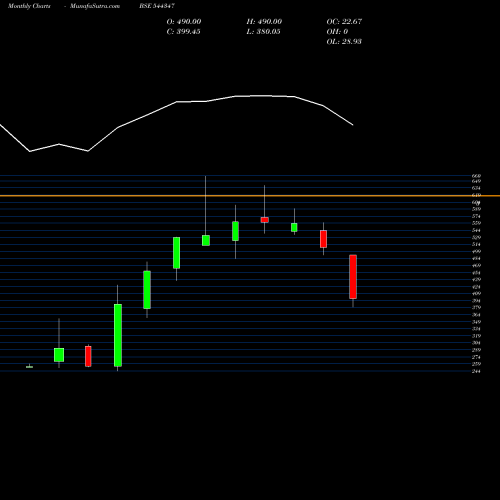
Task: Click the 469 price axis label
Action: click(476, 266)
